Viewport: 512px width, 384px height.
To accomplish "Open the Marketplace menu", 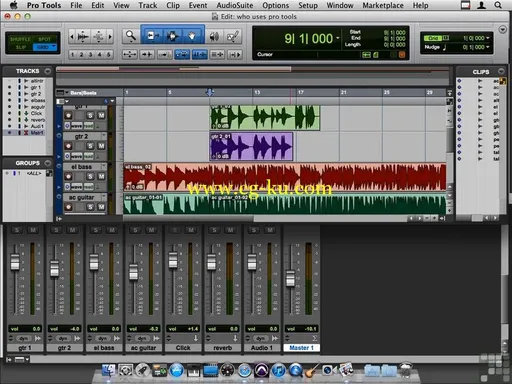I will tap(383, 5).
